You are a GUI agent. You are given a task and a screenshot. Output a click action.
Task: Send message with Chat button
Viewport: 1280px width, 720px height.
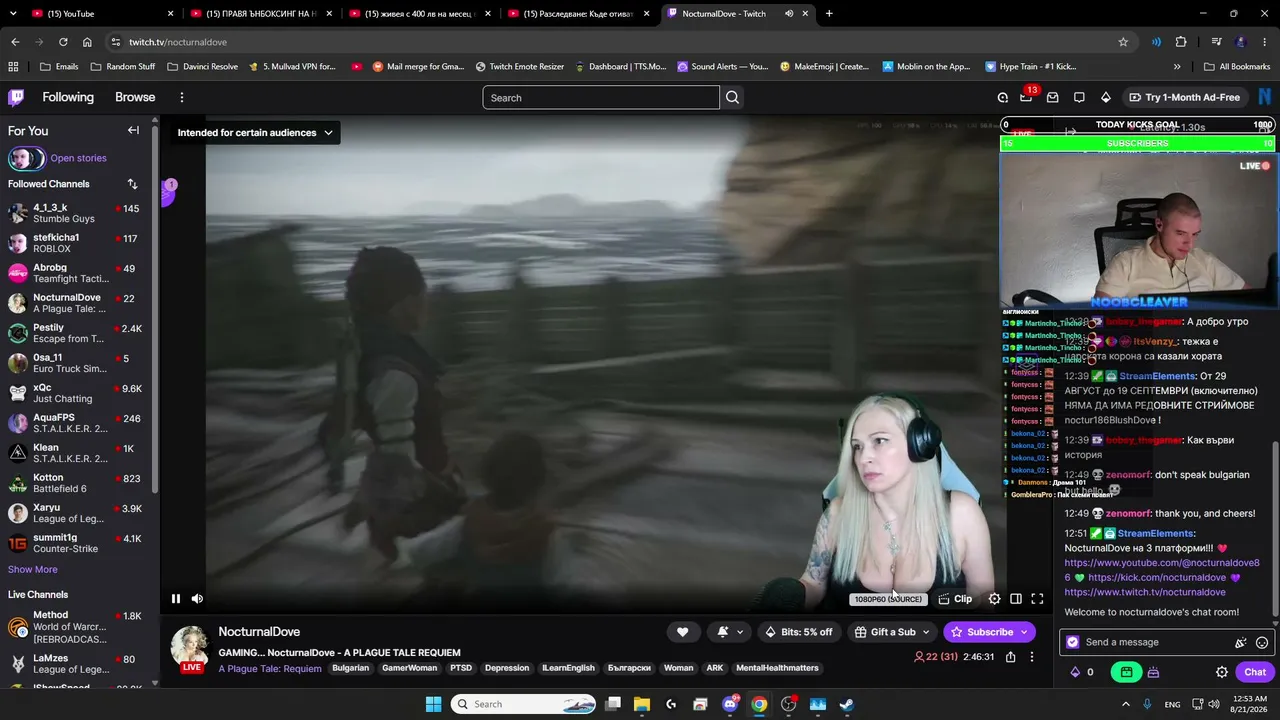click(x=1255, y=672)
